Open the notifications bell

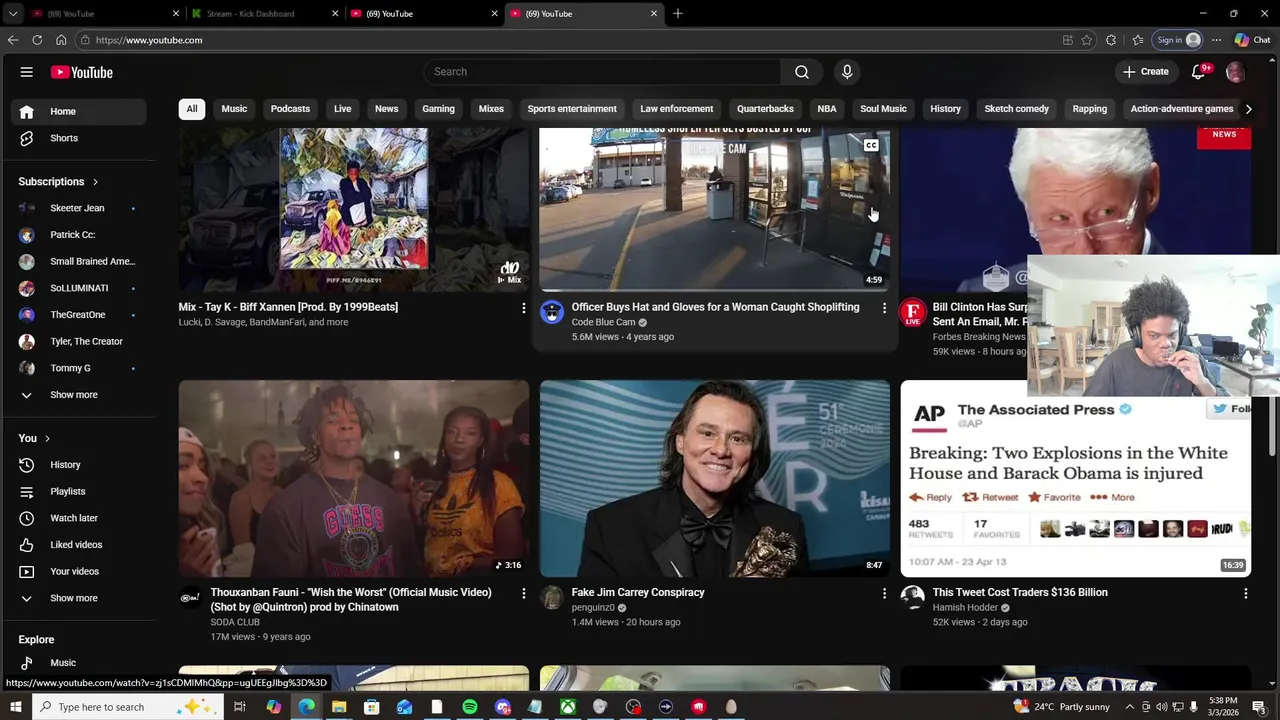(1198, 72)
